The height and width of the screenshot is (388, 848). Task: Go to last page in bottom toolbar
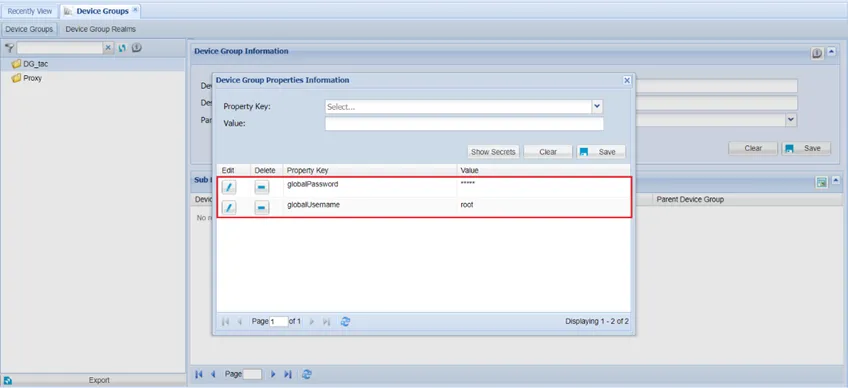pos(288,374)
